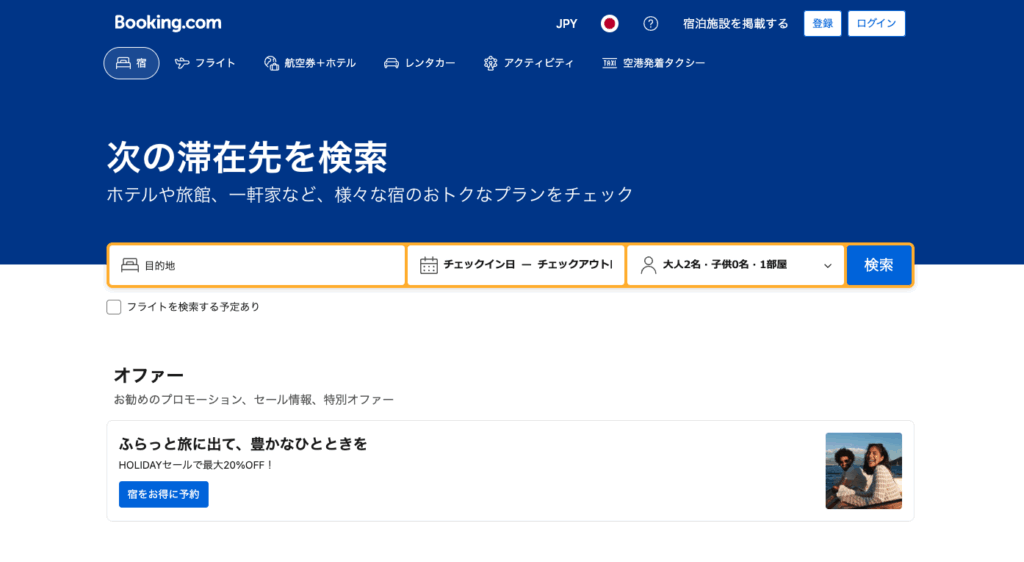1024x562 pixels.
Task: Click the bed icon in 目的地 field
Action: pyautogui.click(x=129, y=265)
